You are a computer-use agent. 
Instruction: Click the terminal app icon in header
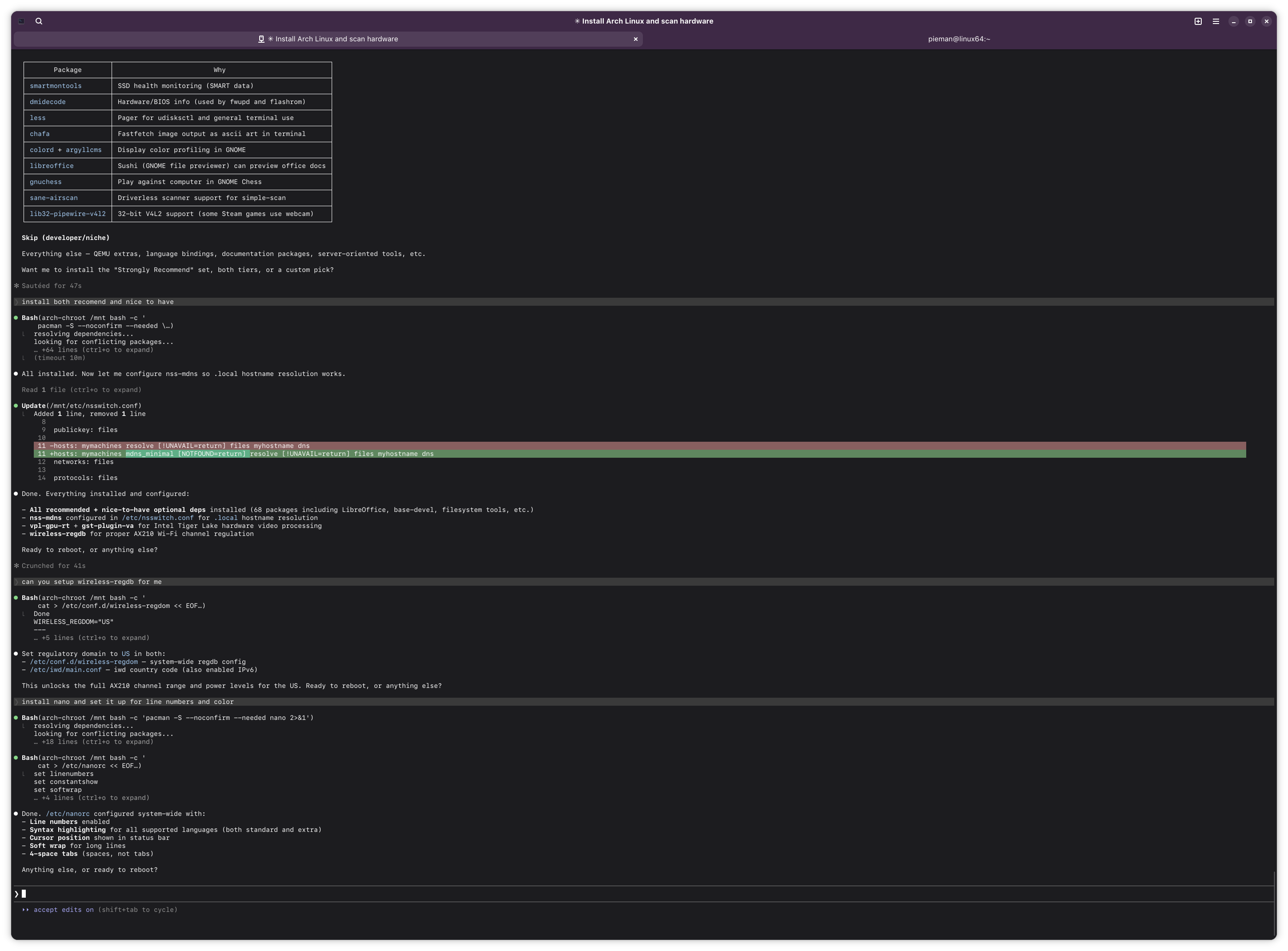21,21
